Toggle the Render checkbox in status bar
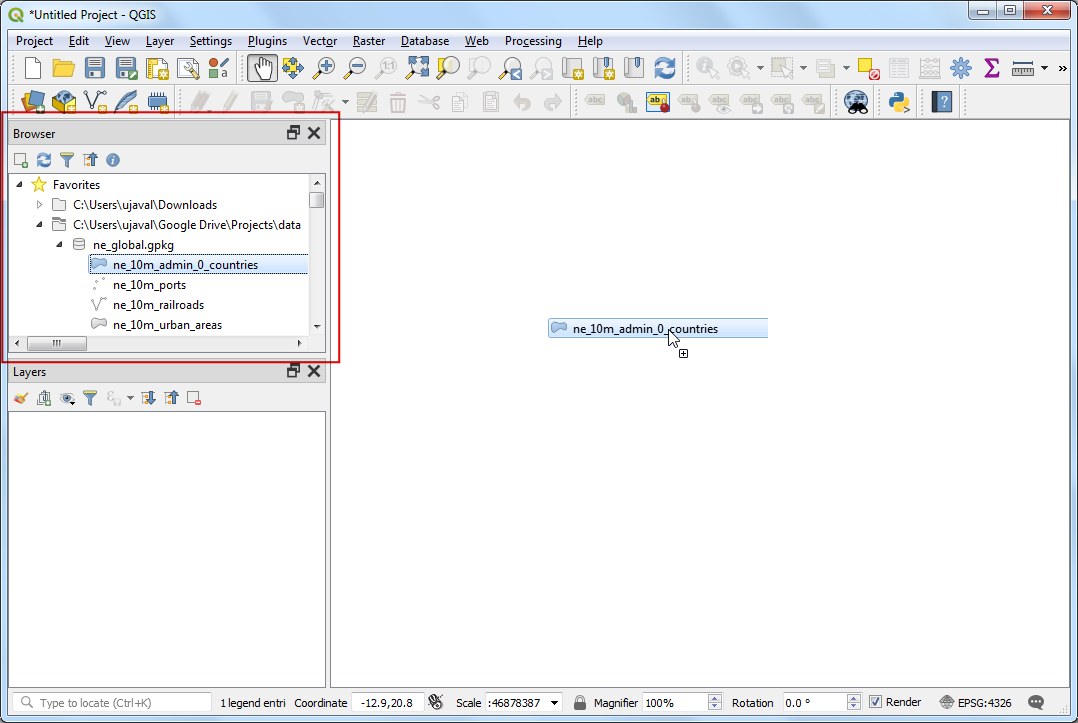 (875, 702)
